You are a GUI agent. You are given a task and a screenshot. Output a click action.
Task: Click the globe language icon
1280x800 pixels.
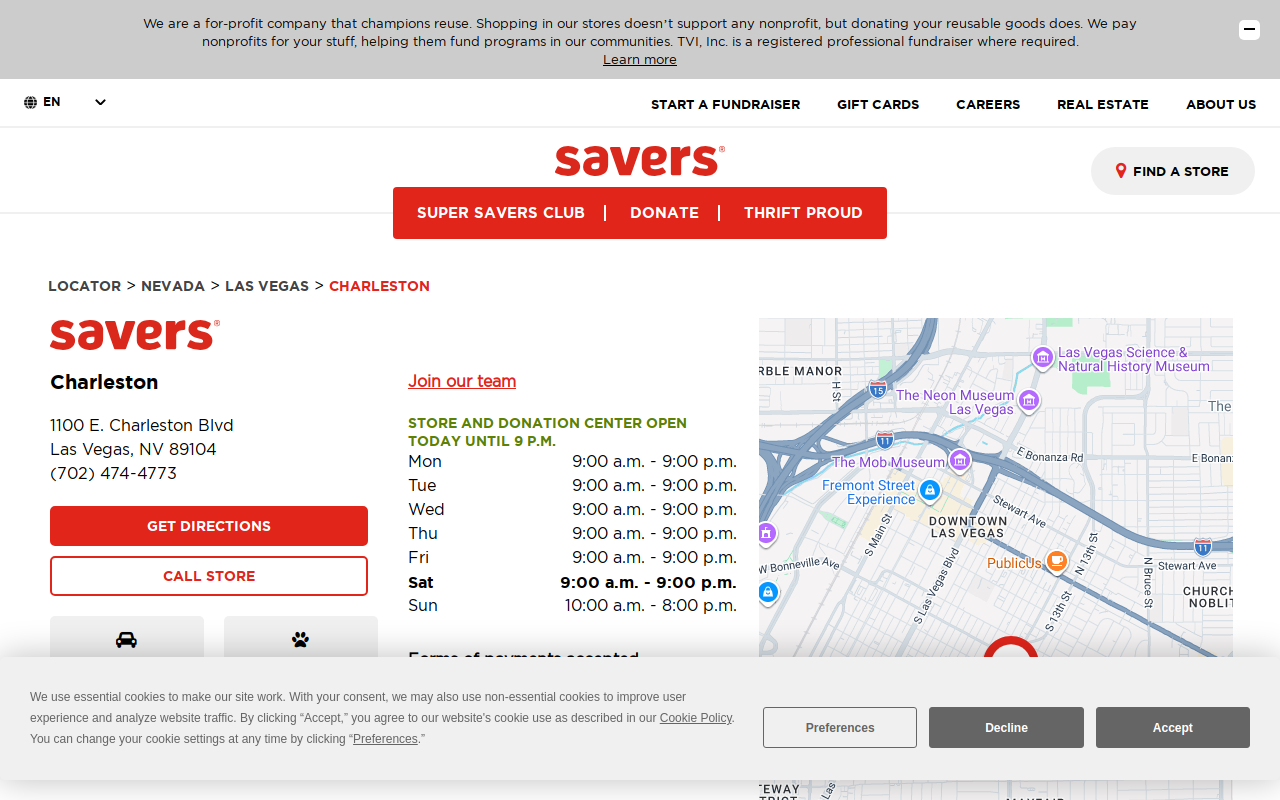[31, 102]
